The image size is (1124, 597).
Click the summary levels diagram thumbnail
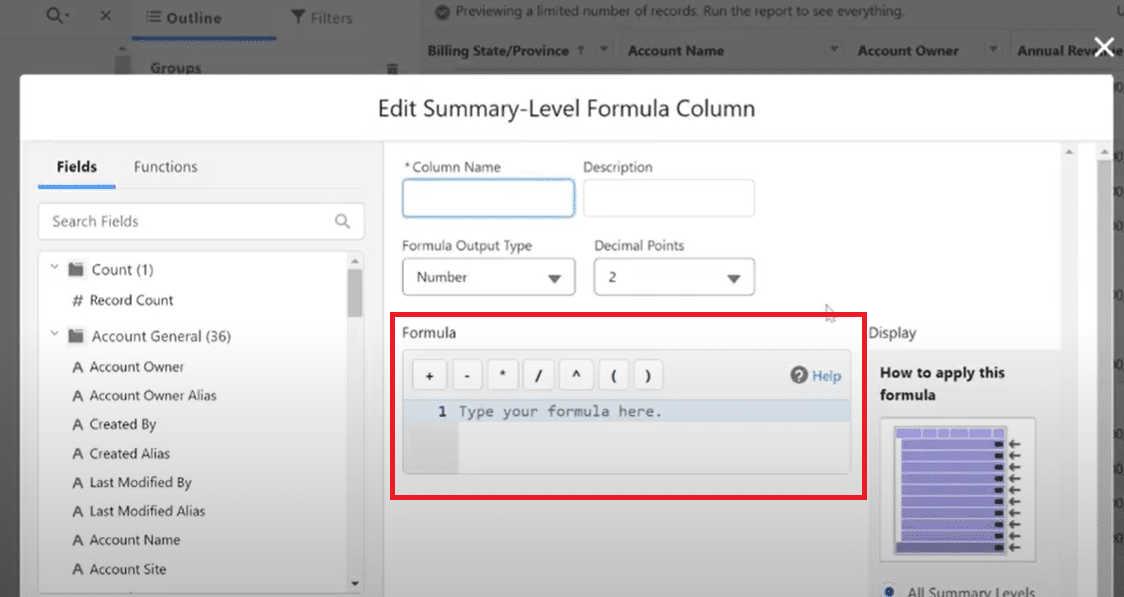pos(958,489)
